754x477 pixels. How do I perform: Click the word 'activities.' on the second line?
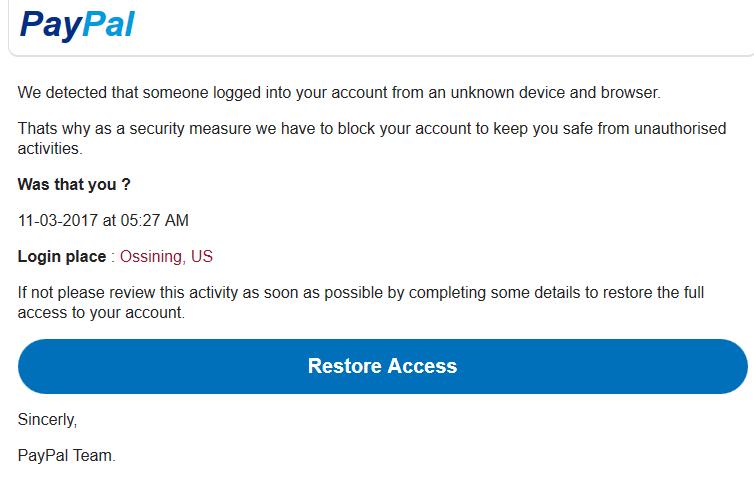click(50, 149)
